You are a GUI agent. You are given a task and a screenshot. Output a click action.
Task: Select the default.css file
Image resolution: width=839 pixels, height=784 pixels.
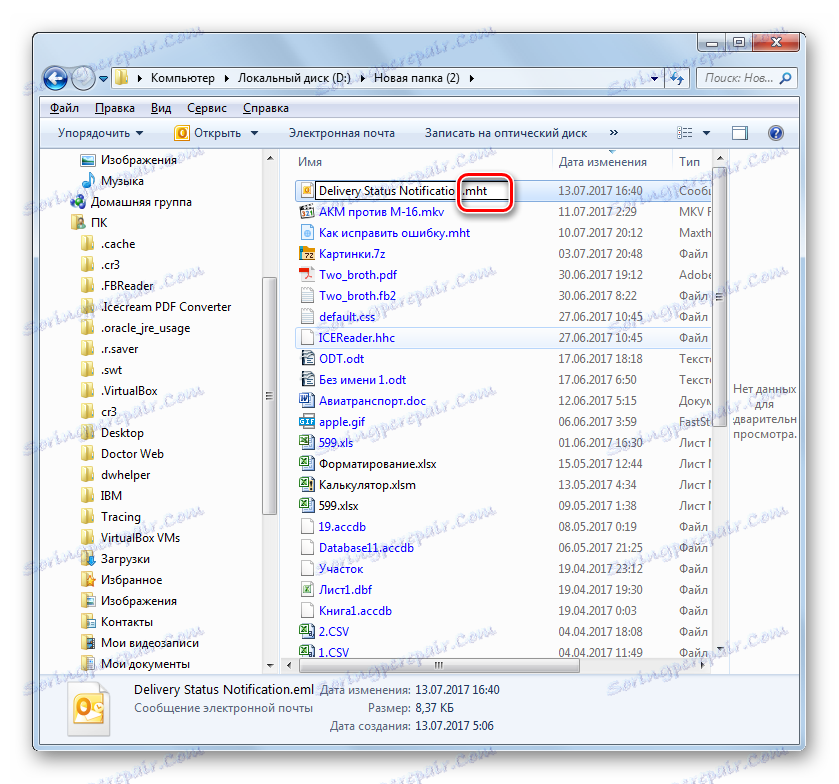[347, 317]
